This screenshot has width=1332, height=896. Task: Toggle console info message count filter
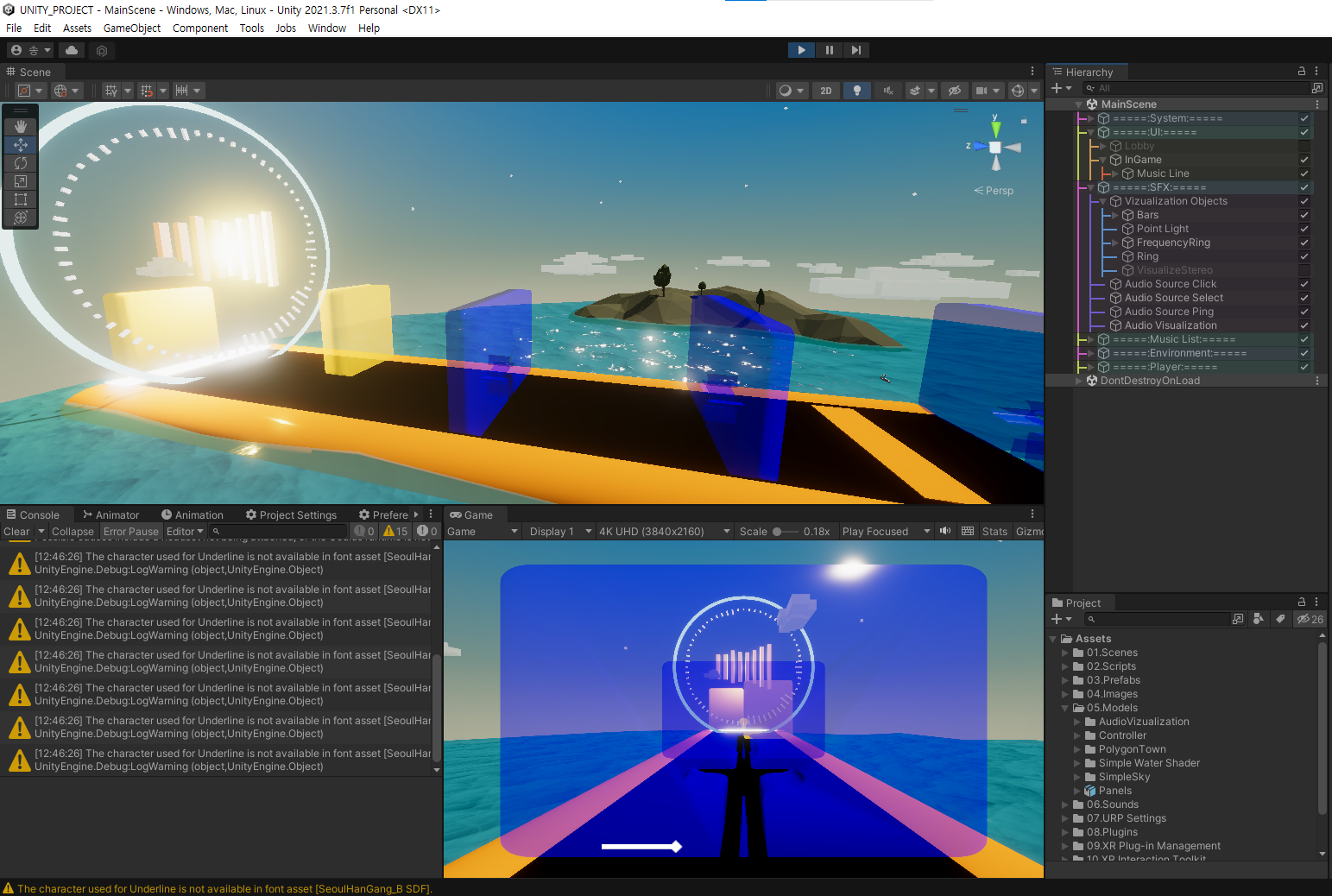364,531
